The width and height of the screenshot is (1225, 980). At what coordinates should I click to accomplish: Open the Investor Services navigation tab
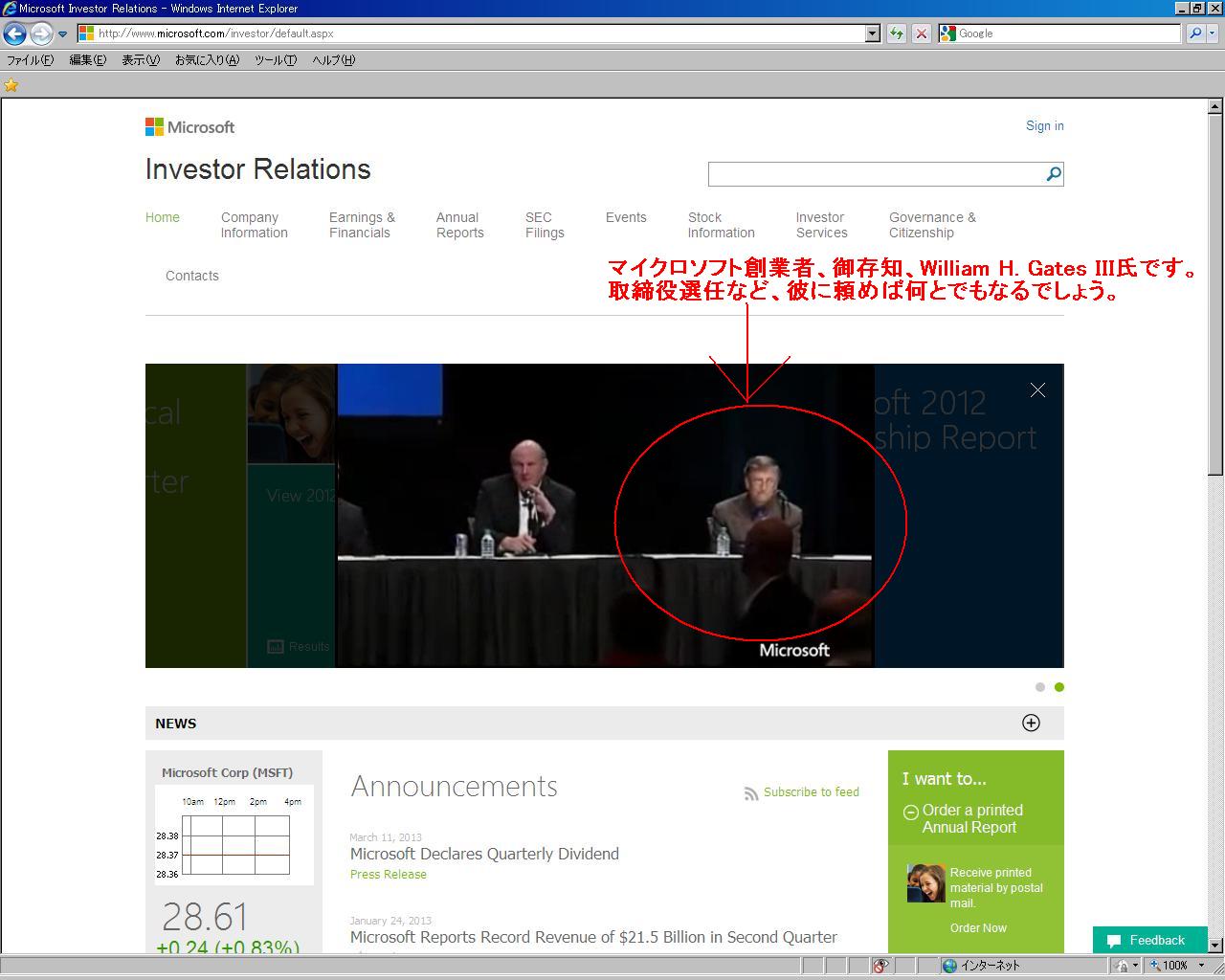click(x=822, y=226)
